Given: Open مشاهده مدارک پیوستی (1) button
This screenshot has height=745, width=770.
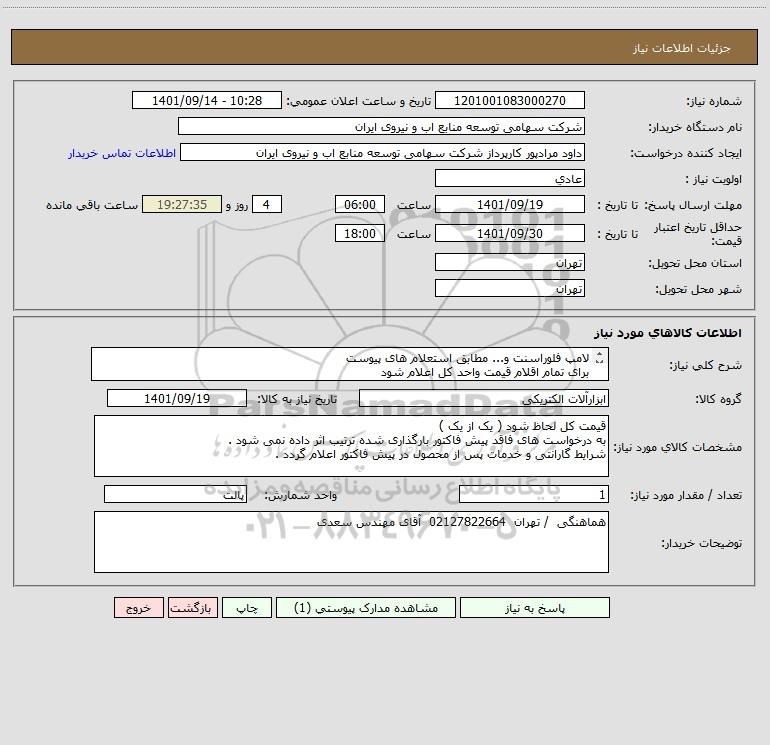Looking at the screenshot, I should click(x=366, y=607).
